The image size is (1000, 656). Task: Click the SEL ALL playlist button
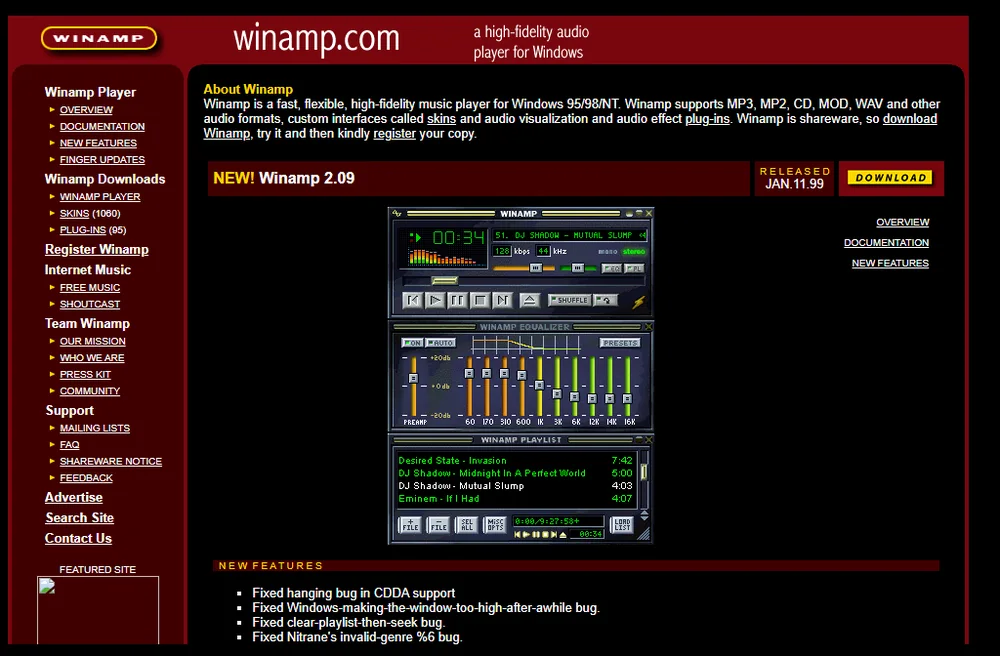[467, 525]
